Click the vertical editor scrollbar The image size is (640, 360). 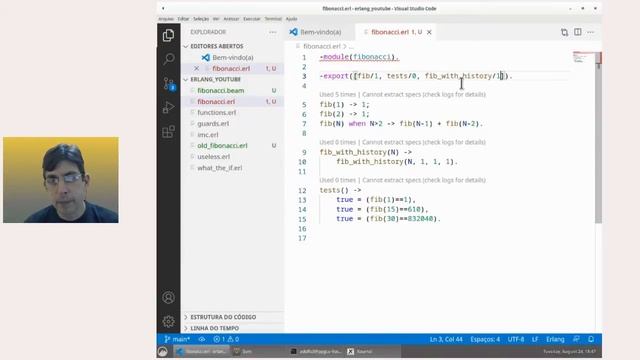tap(598, 138)
